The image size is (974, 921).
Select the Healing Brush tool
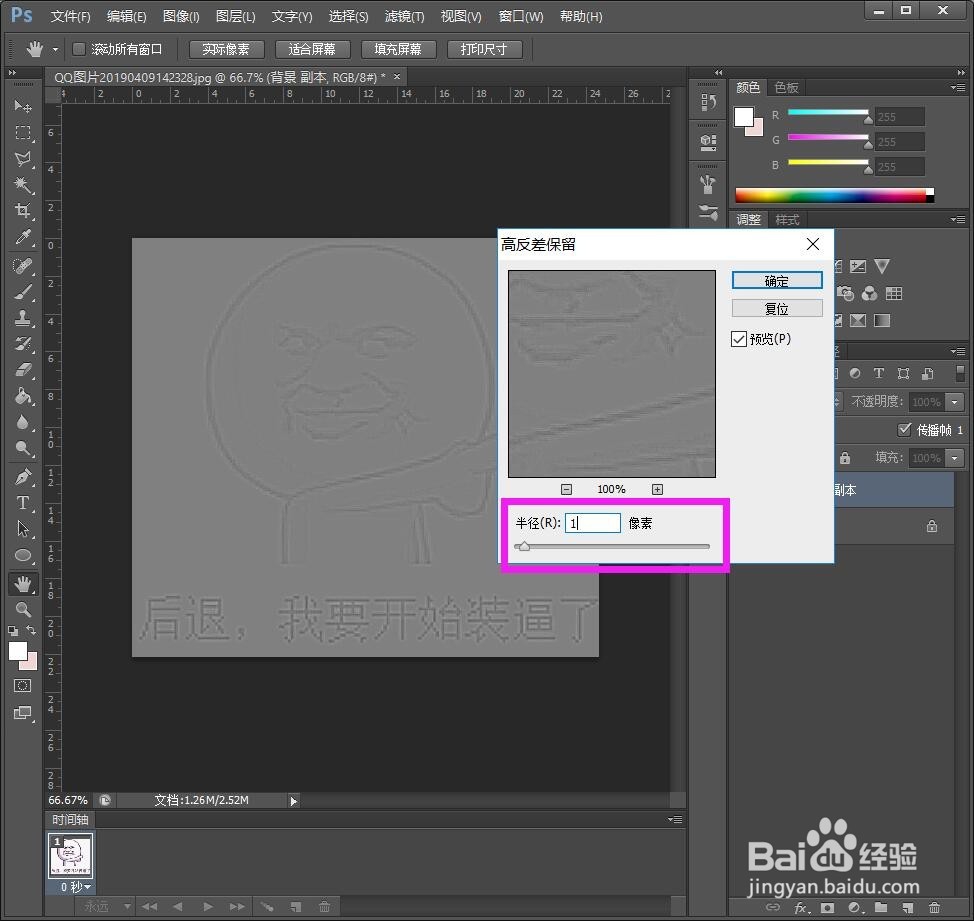click(23, 266)
